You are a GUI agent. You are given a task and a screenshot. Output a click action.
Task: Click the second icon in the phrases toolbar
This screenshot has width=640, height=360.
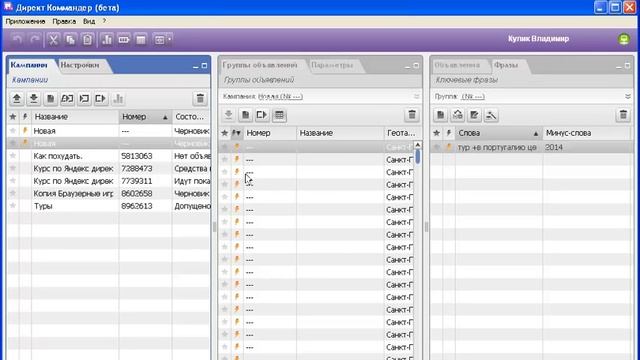[x=457, y=115]
